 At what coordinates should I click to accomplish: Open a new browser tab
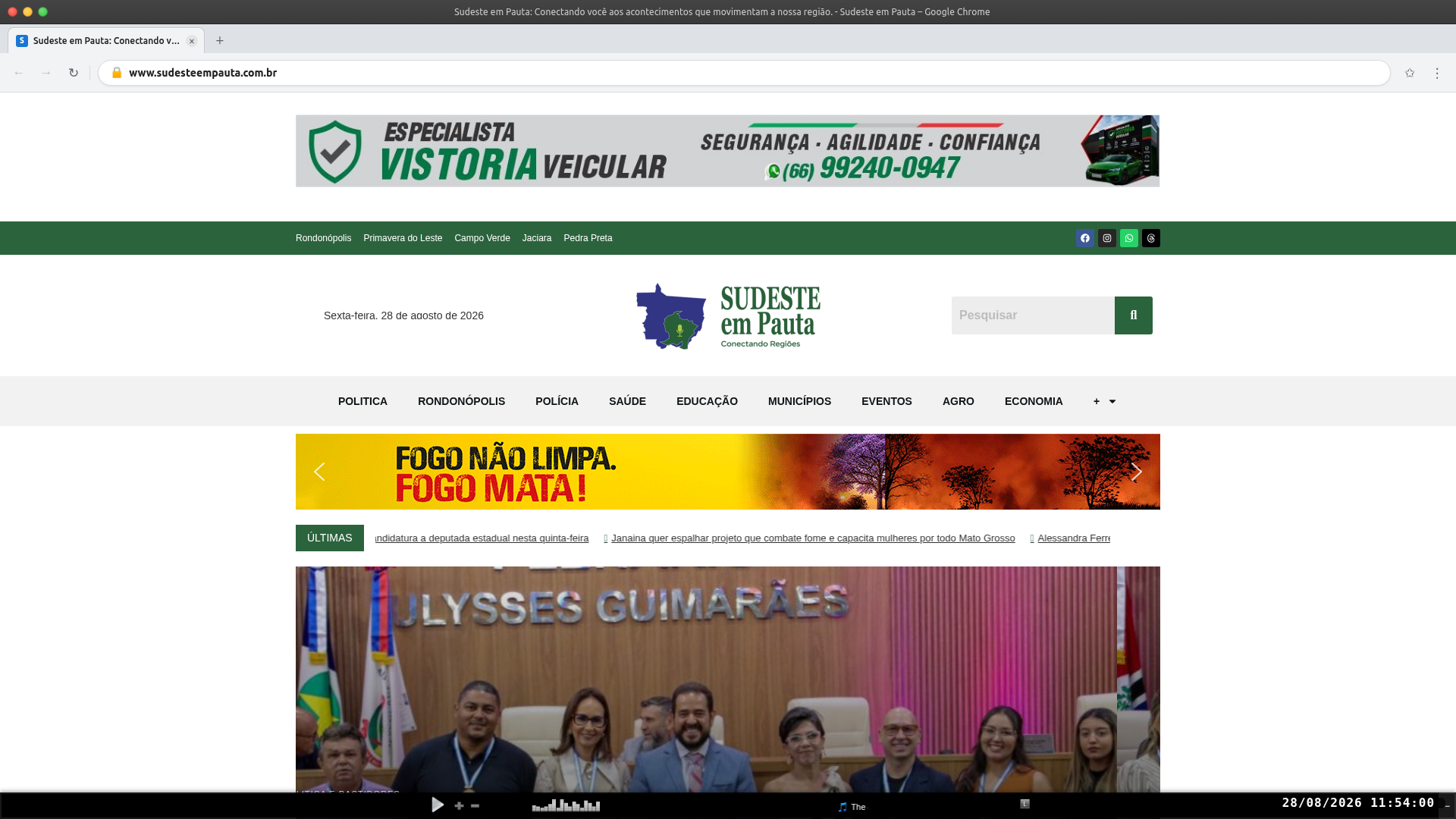pos(220,41)
